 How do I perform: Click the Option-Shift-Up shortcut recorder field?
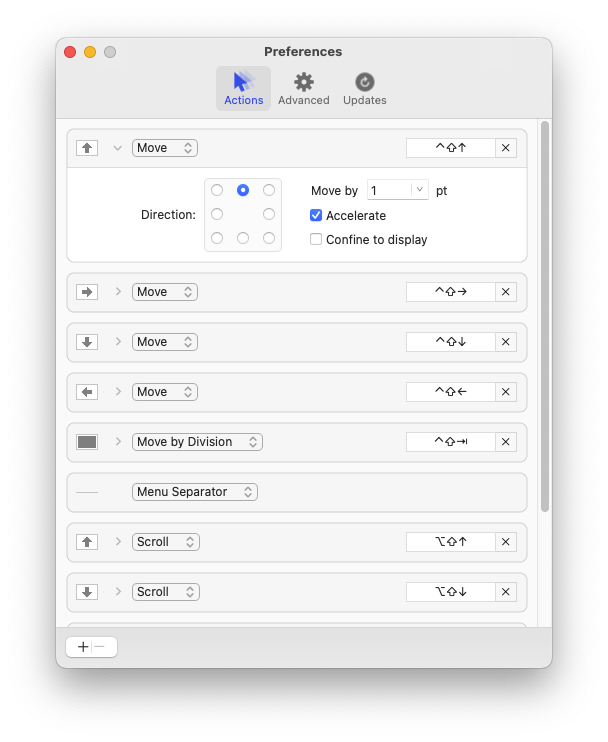(x=450, y=542)
